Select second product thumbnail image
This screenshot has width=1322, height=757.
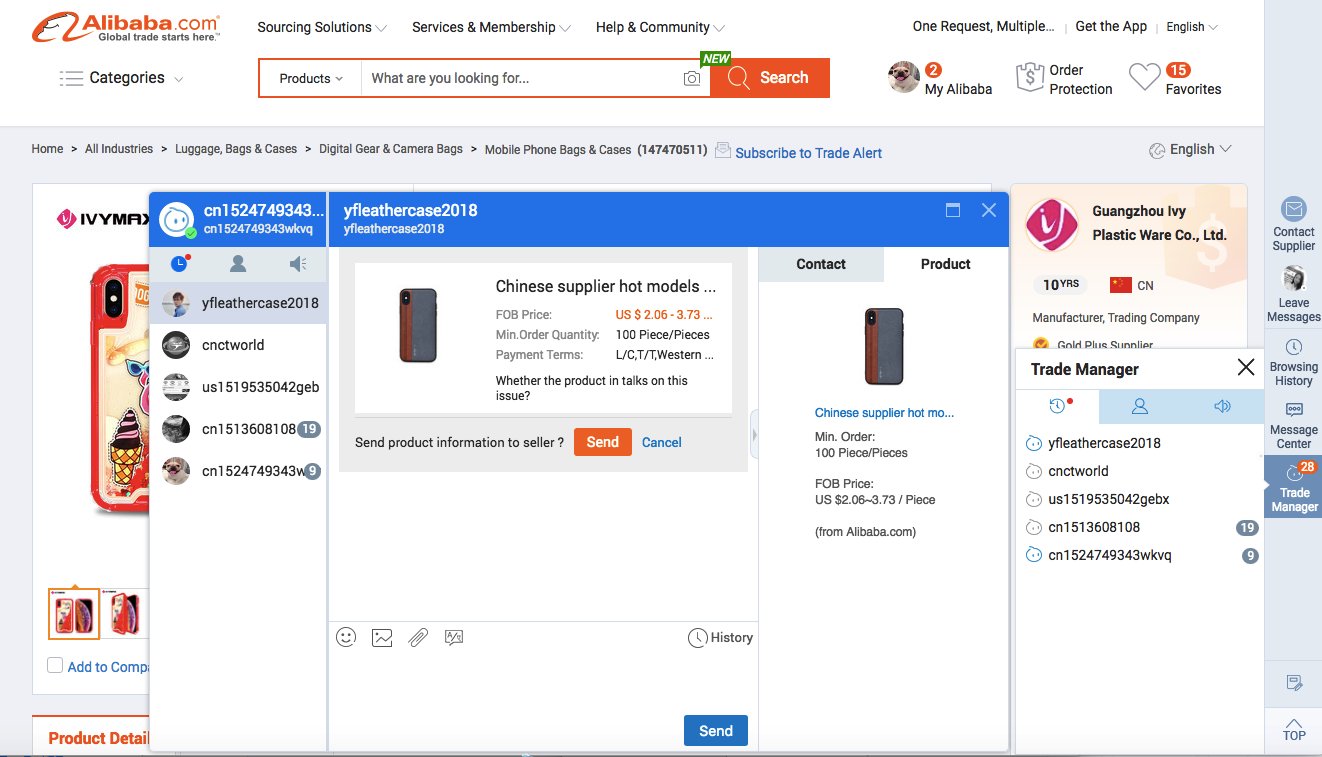click(127, 614)
